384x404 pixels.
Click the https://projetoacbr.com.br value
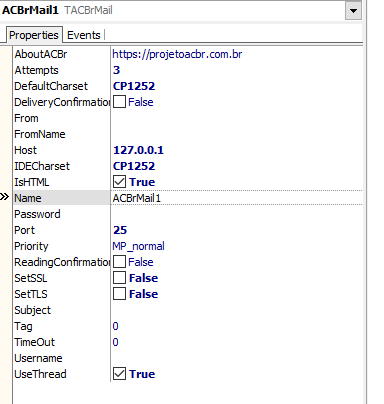pos(177,54)
